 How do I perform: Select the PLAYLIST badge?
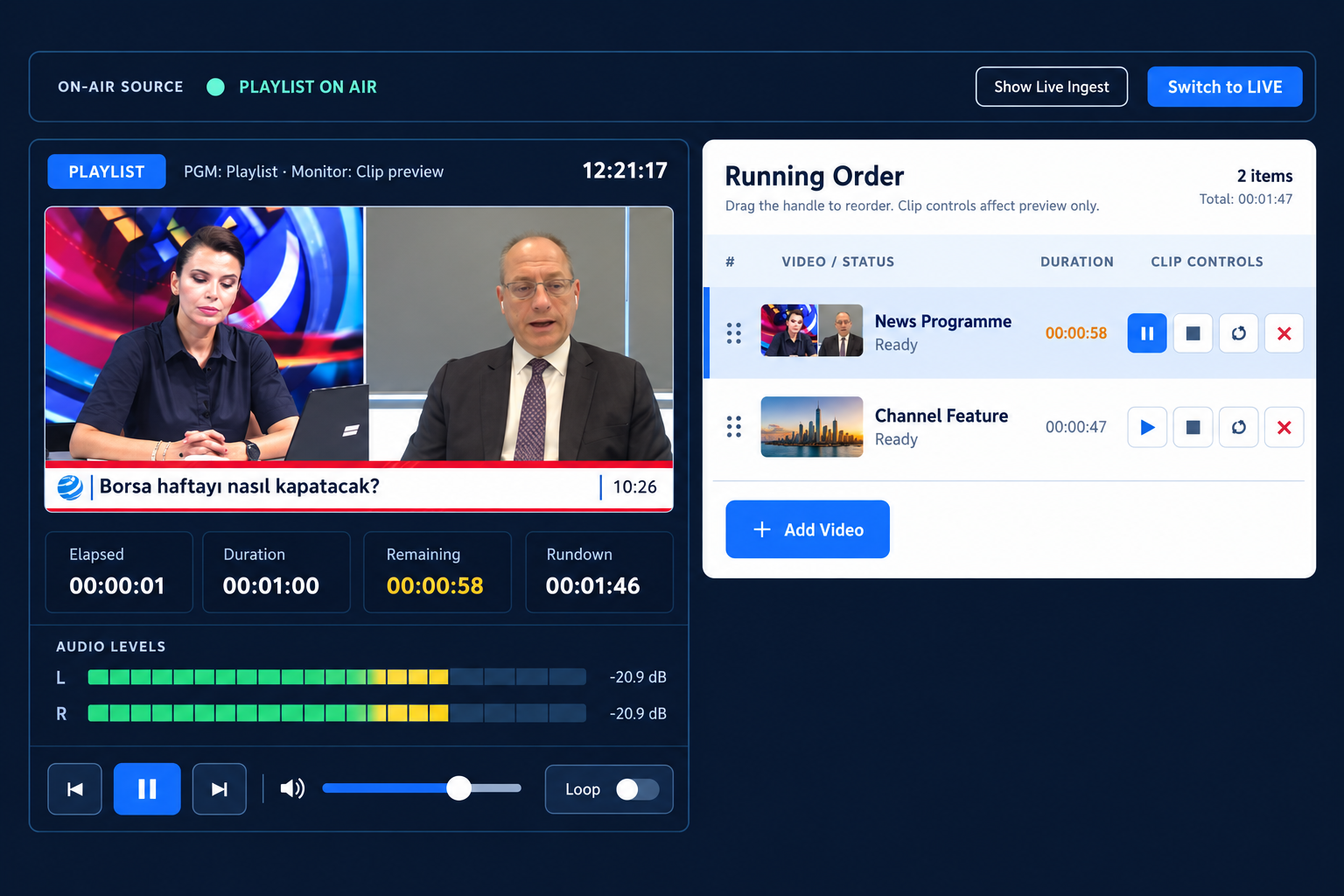pos(106,171)
